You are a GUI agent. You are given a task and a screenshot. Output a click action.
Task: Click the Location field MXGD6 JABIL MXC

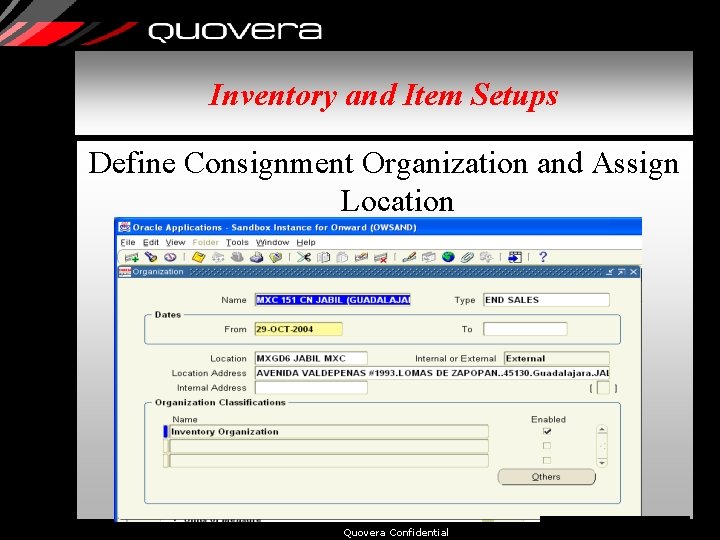[x=311, y=358]
